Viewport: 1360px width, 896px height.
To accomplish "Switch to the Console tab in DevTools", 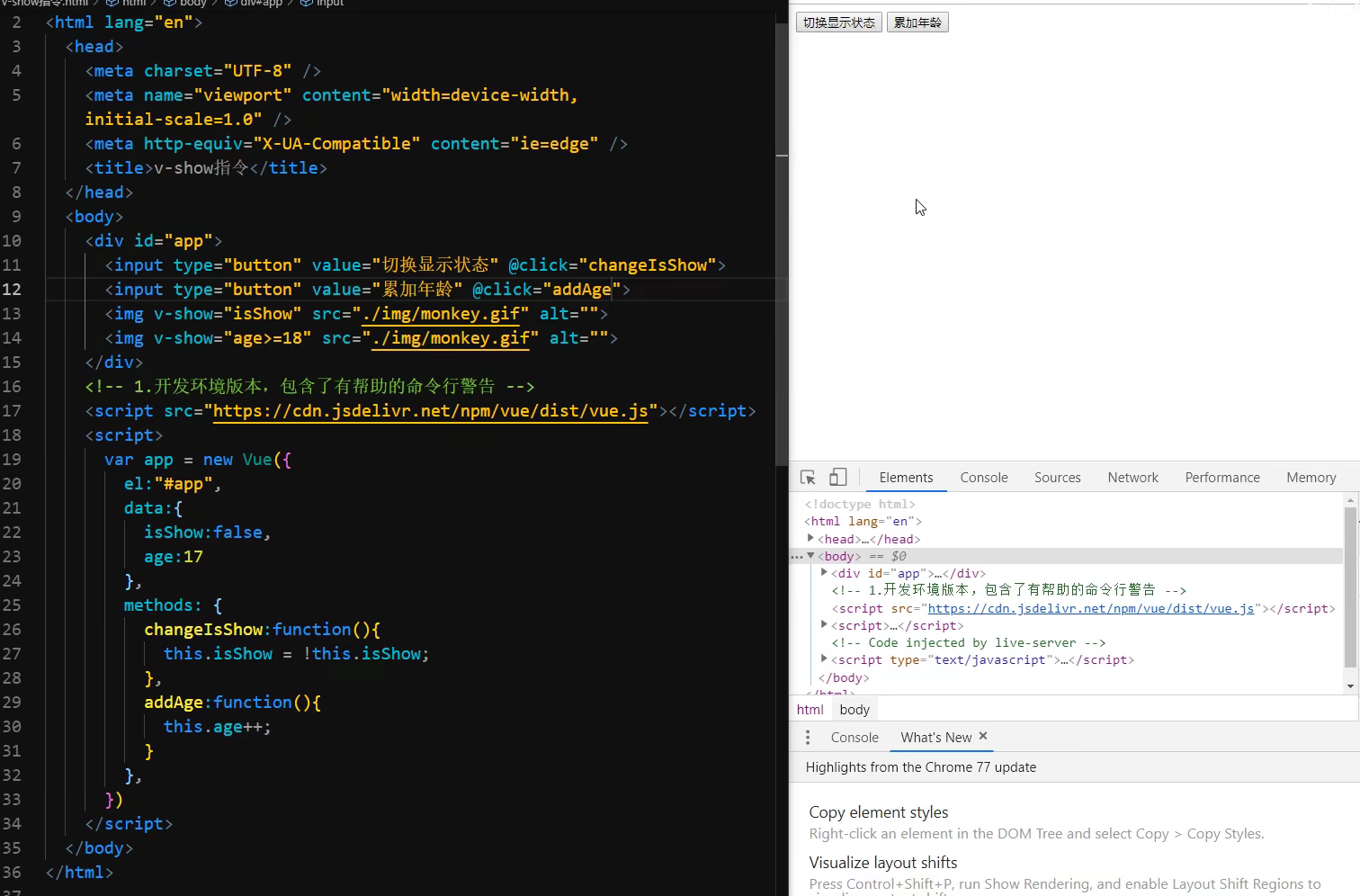I will (984, 478).
